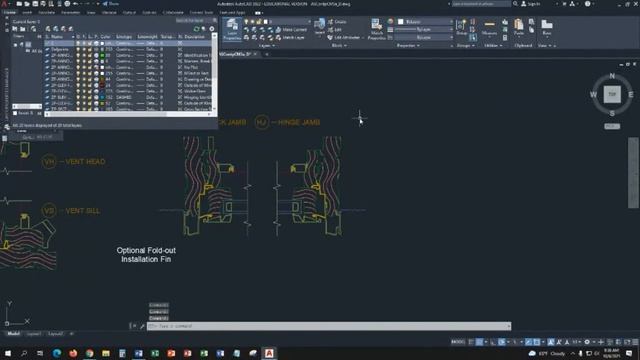Screen dimensions: 640x360
Task: Open Firefox from the taskbar
Action: click(x=73, y=353)
